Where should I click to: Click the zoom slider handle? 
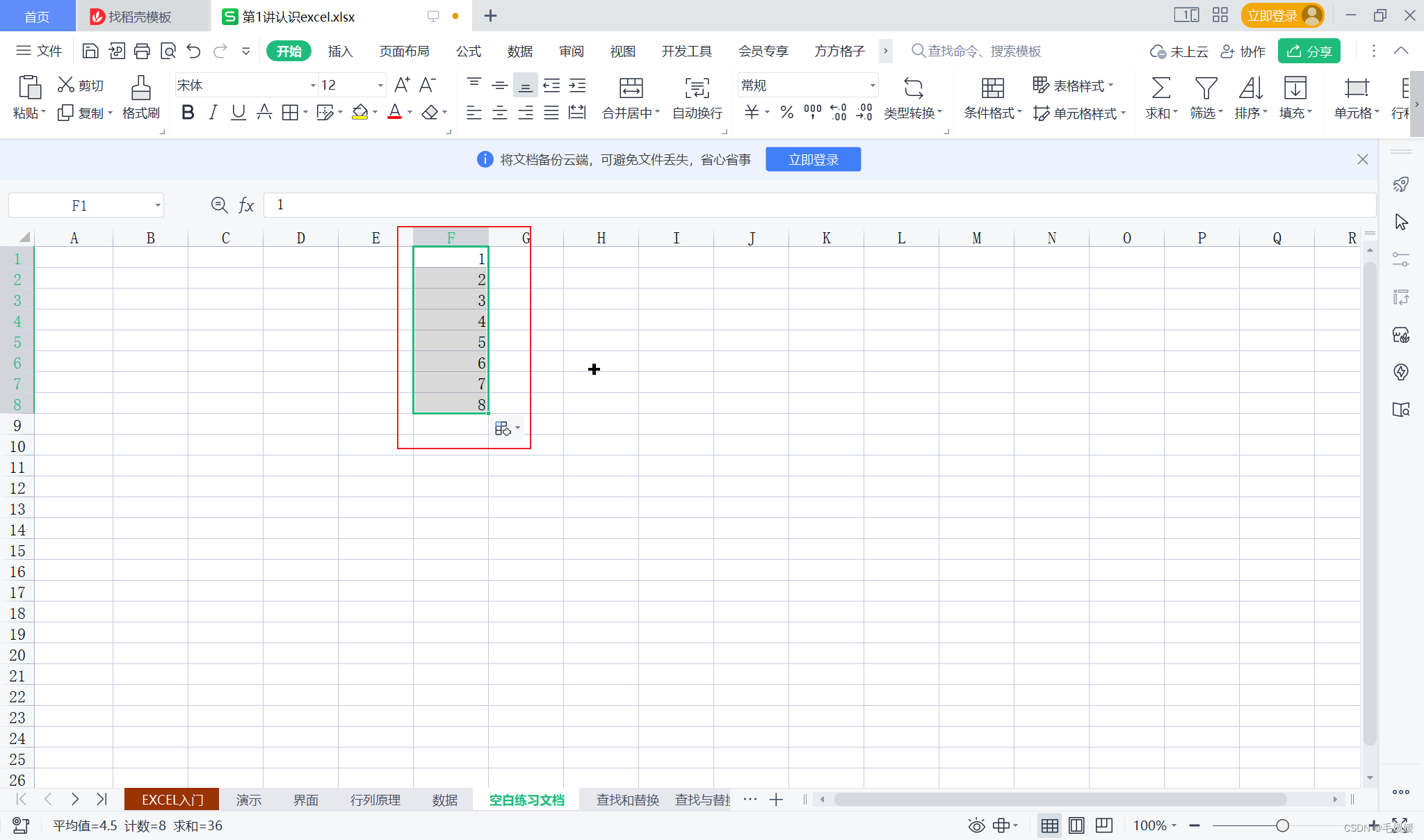coord(1283,825)
